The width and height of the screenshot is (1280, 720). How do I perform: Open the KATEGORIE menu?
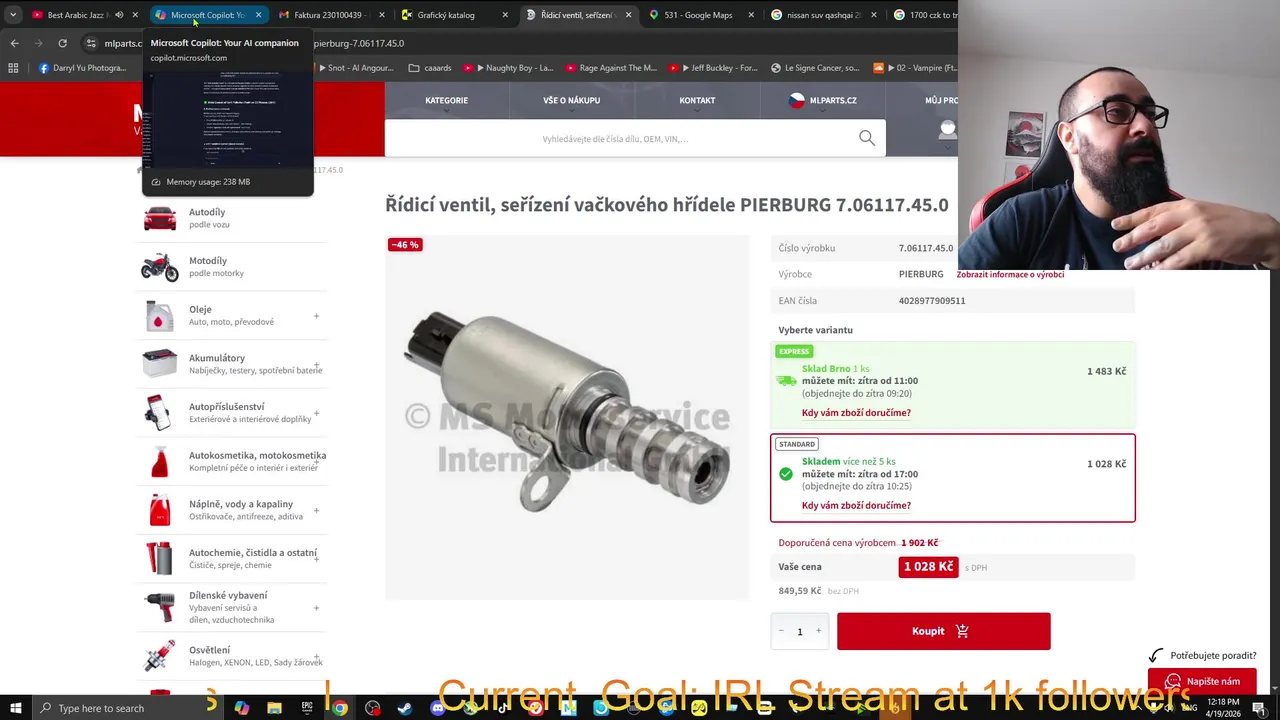click(446, 100)
